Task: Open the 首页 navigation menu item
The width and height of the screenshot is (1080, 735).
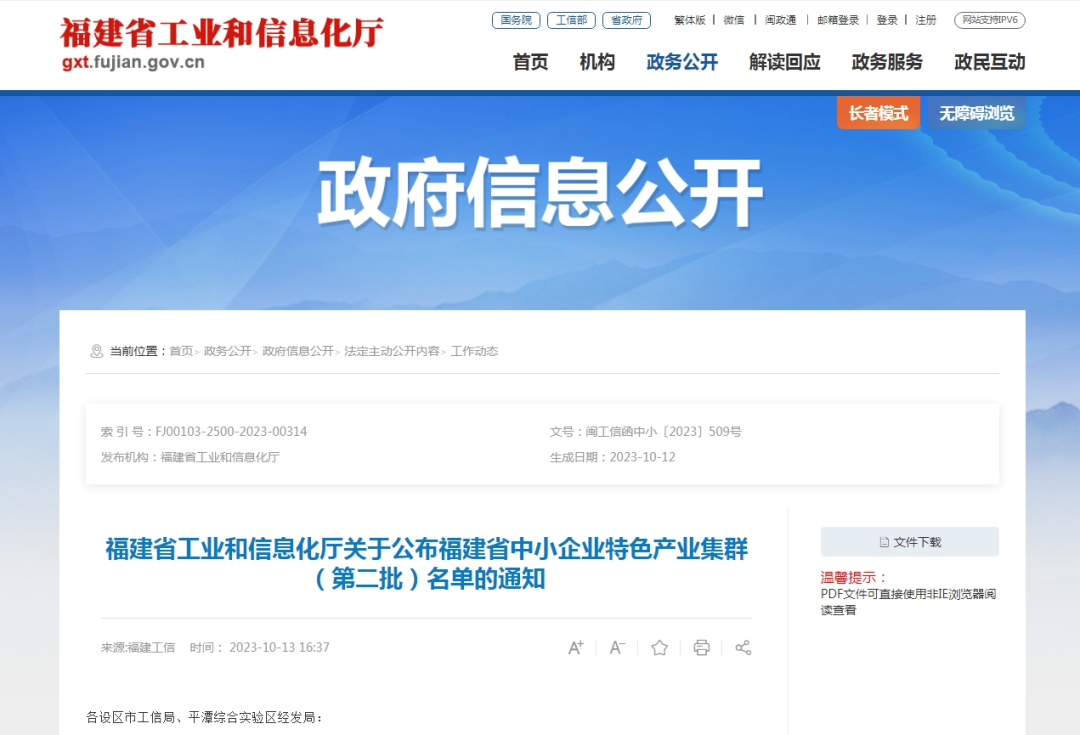Action: pyautogui.click(x=530, y=62)
